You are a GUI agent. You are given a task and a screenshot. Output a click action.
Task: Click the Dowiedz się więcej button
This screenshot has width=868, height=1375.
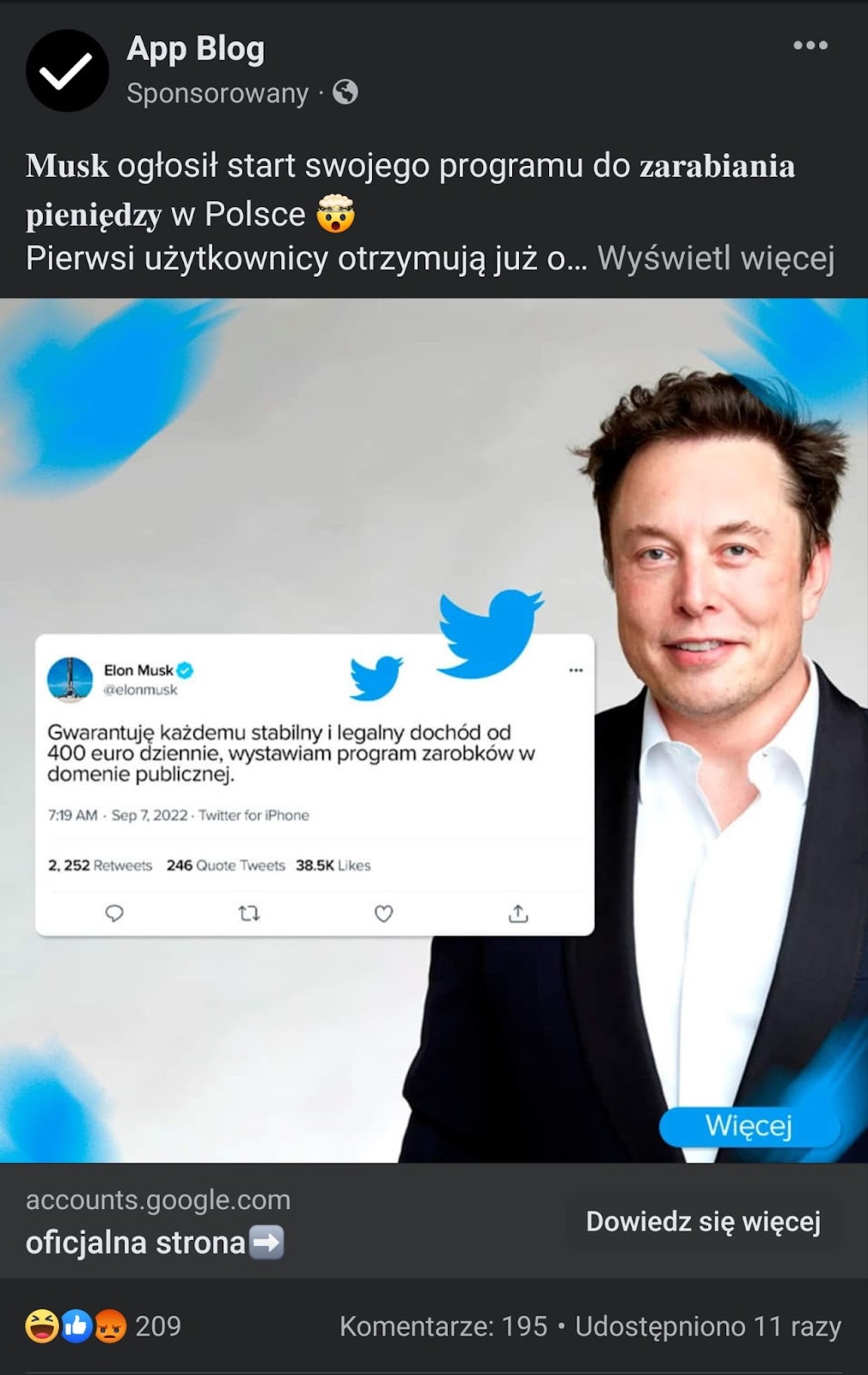click(x=703, y=1221)
